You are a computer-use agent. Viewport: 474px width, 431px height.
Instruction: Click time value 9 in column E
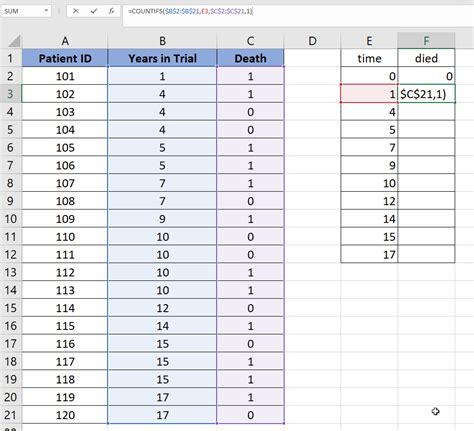pos(369,165)
